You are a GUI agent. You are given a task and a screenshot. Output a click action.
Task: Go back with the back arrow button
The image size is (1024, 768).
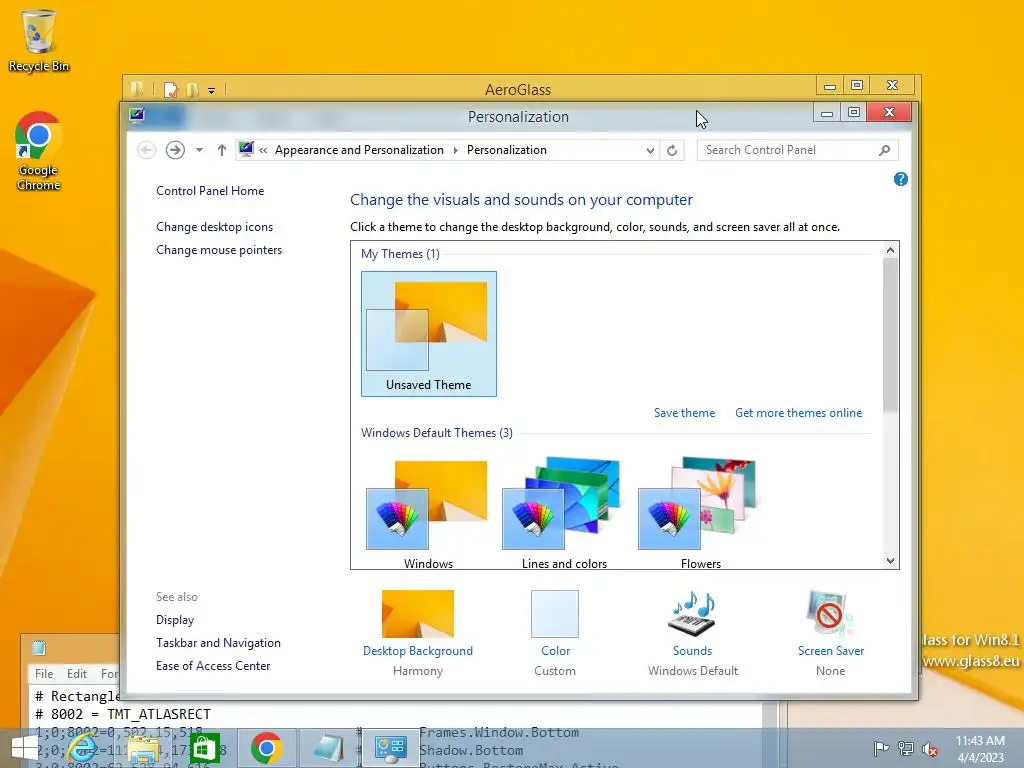pos(146,150)
